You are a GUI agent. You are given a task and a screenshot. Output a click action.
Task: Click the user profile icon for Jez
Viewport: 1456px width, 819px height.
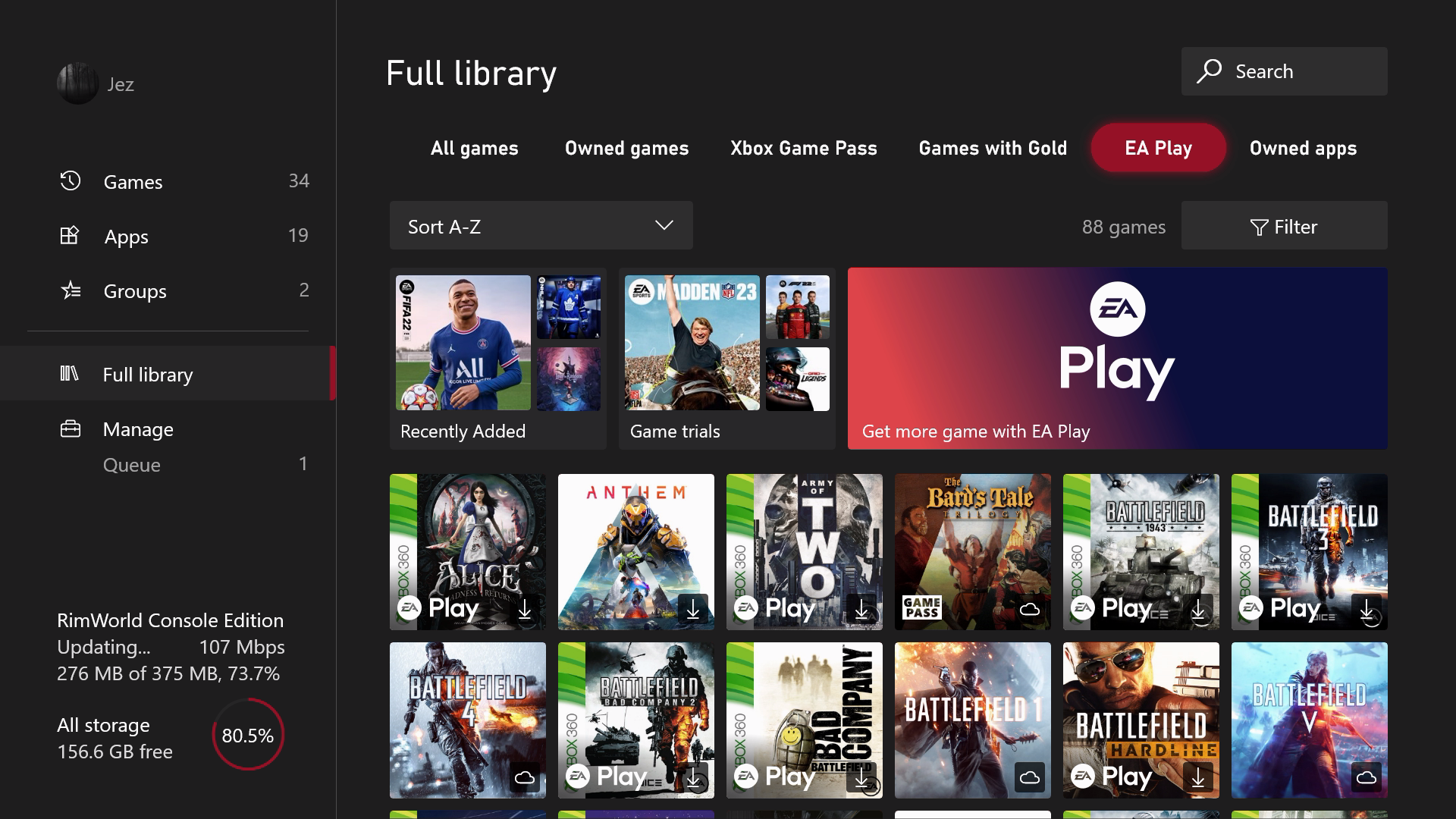coord(75,84)
